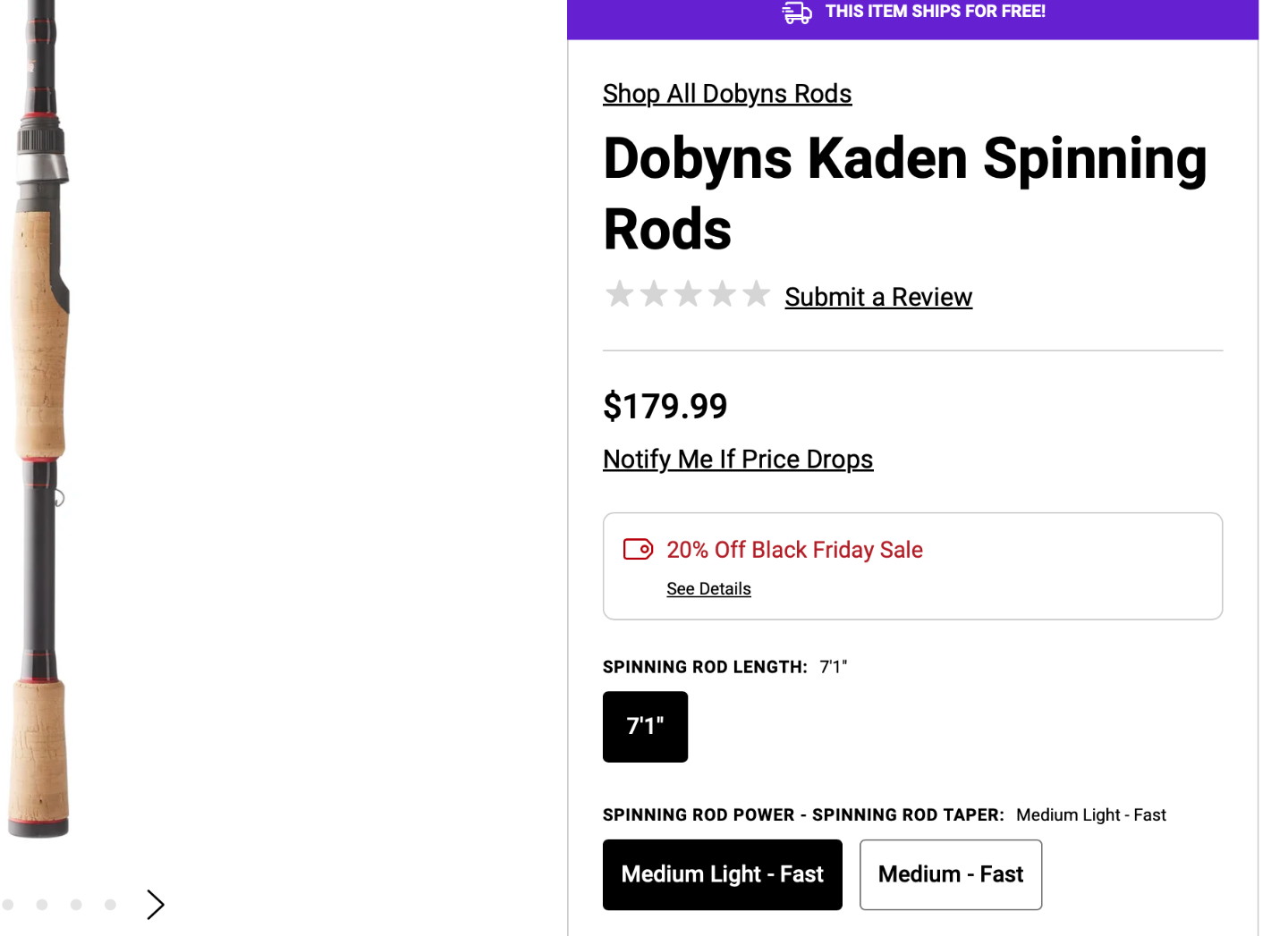
Task: View See Details for Black Friday sale
Action: pyautogui.click(x=708, y=589)
